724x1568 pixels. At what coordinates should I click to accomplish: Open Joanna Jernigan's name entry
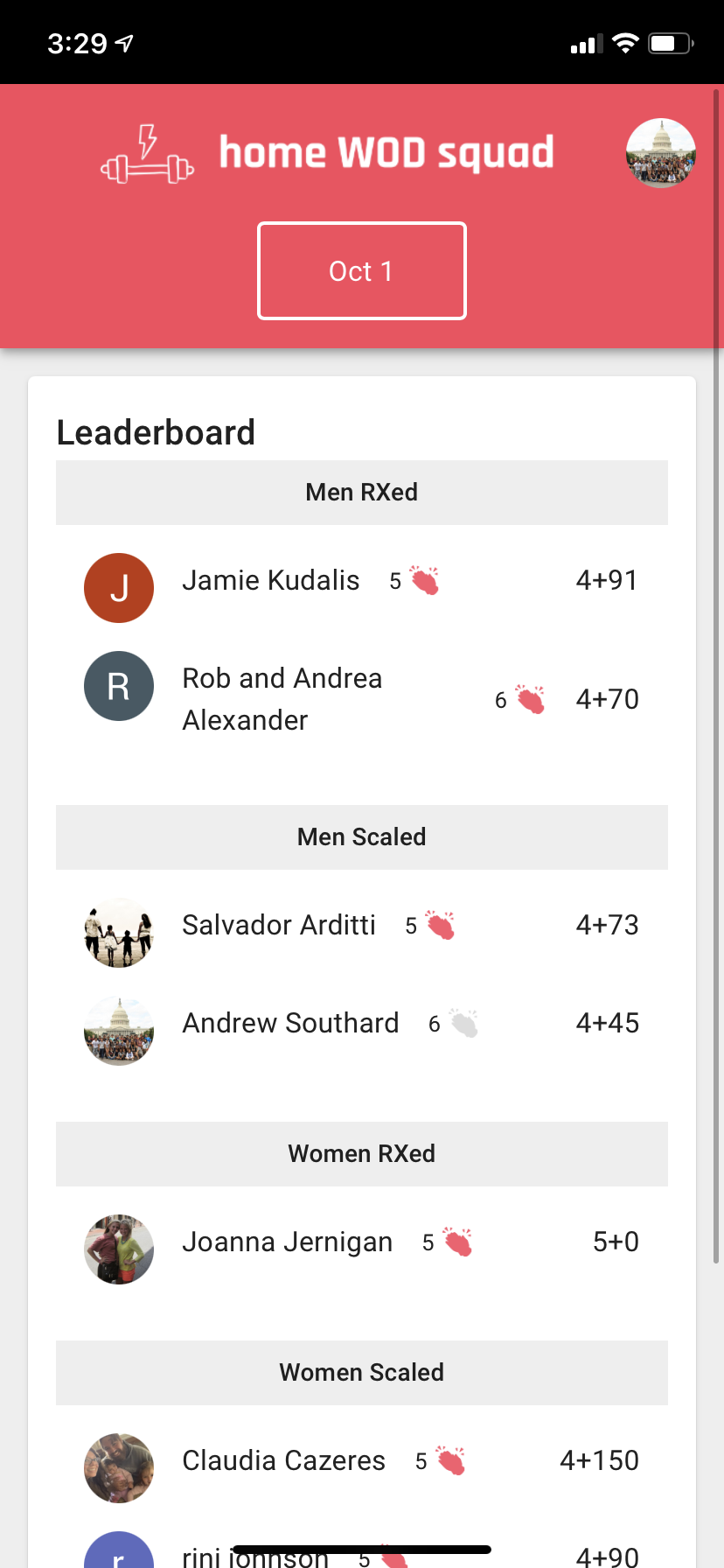(287, 1242)
